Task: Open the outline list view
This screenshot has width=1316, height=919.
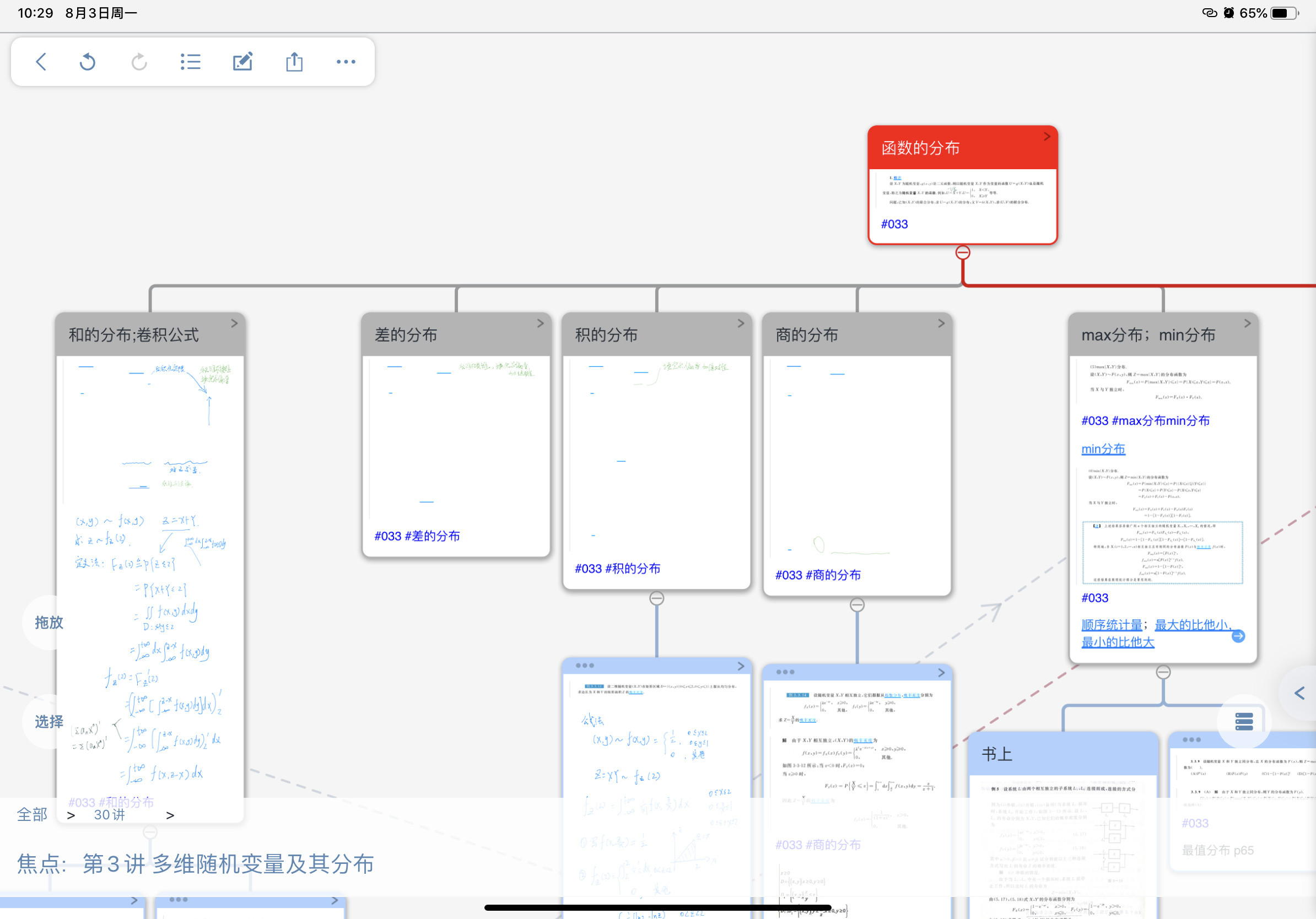Action: click(x=190, y=61)
